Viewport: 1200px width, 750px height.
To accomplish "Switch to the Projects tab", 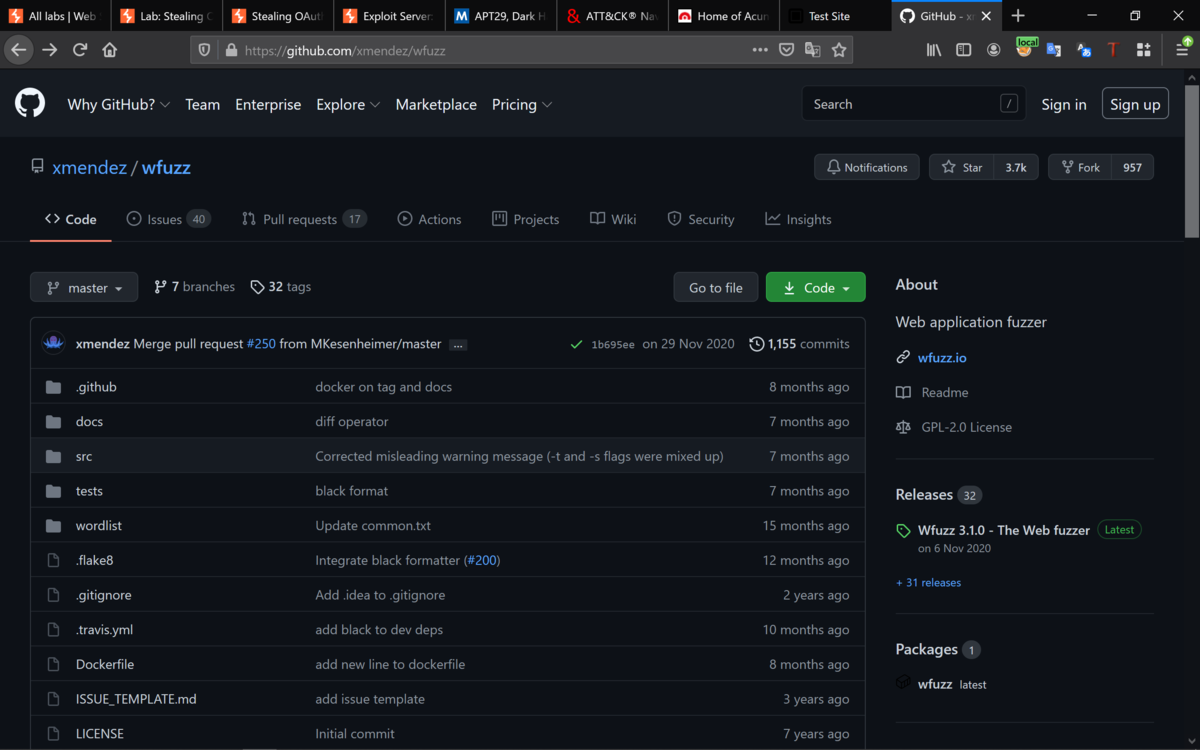I will tap(525, 219).
